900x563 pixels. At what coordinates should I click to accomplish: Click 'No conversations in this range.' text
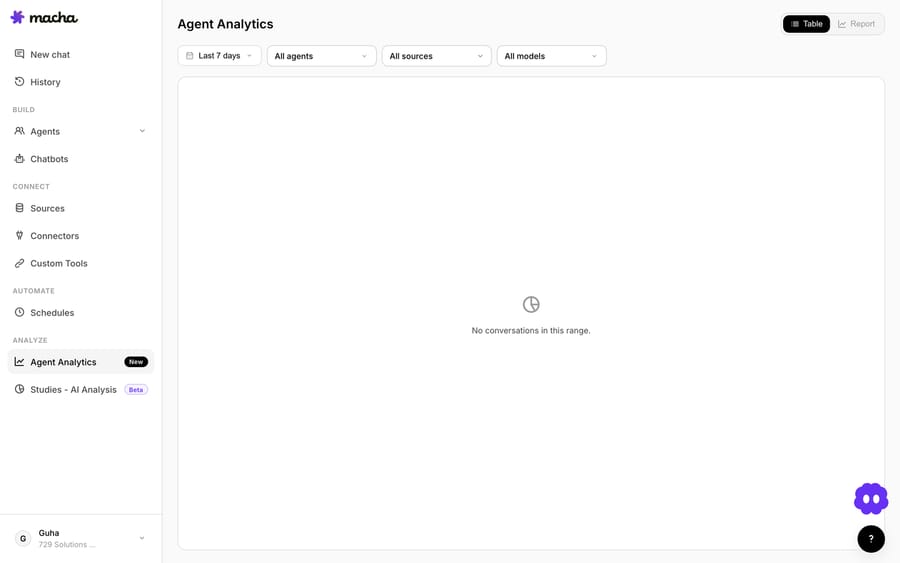tap(531, 331)
